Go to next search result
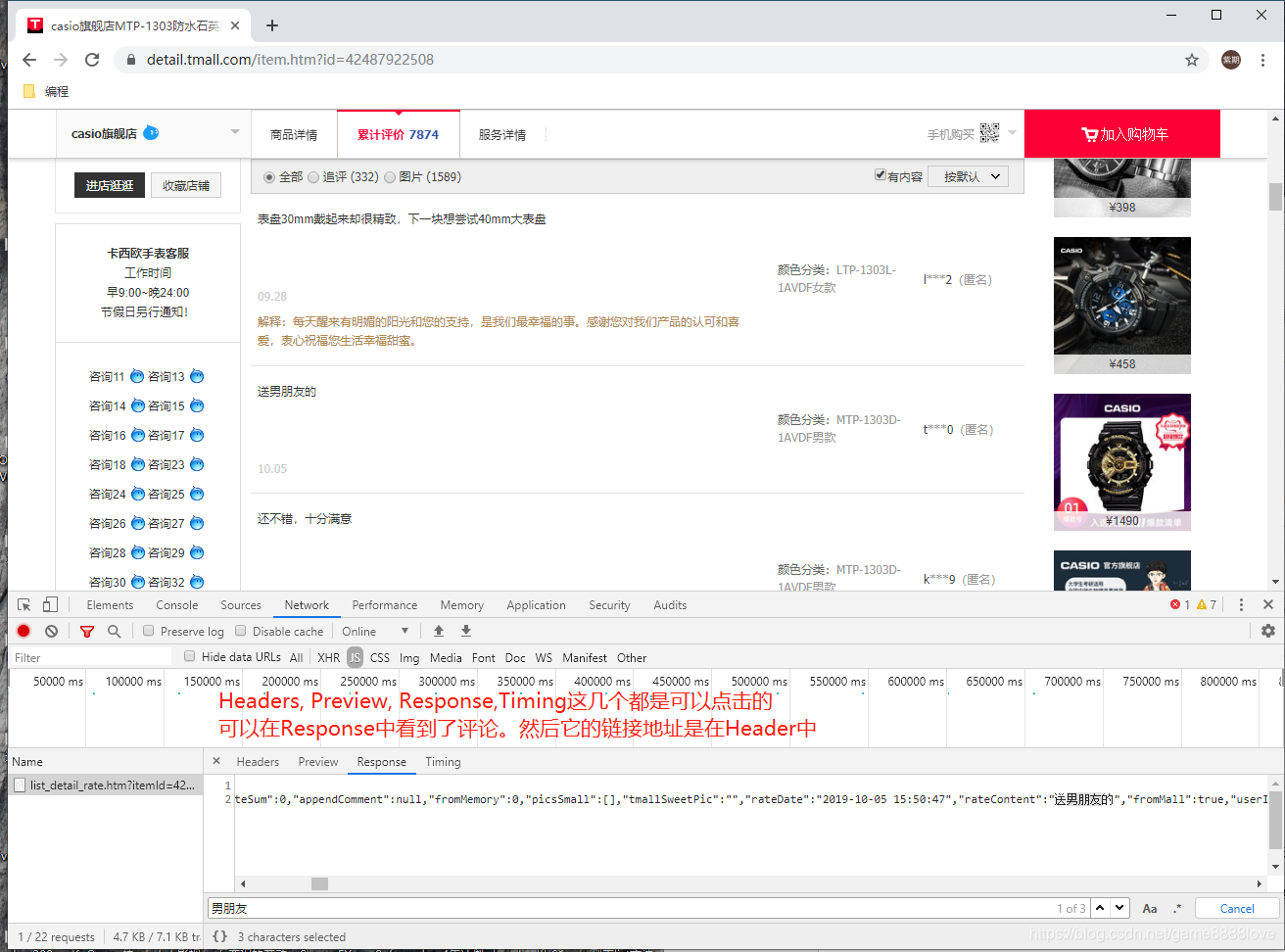This screenshot has height=952, width=1285. [x=1120, y=908]
